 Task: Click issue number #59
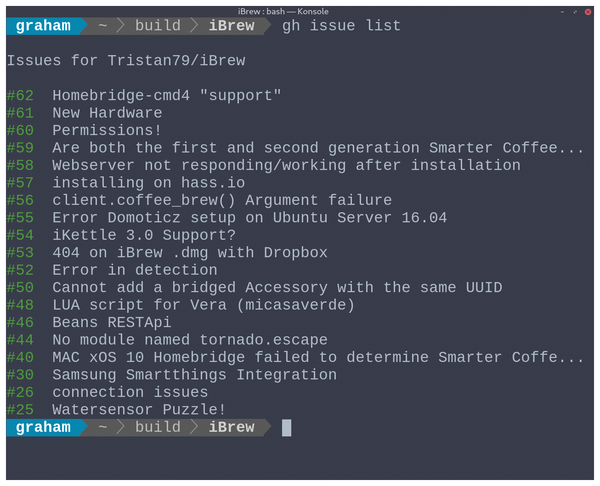[20, 148]
